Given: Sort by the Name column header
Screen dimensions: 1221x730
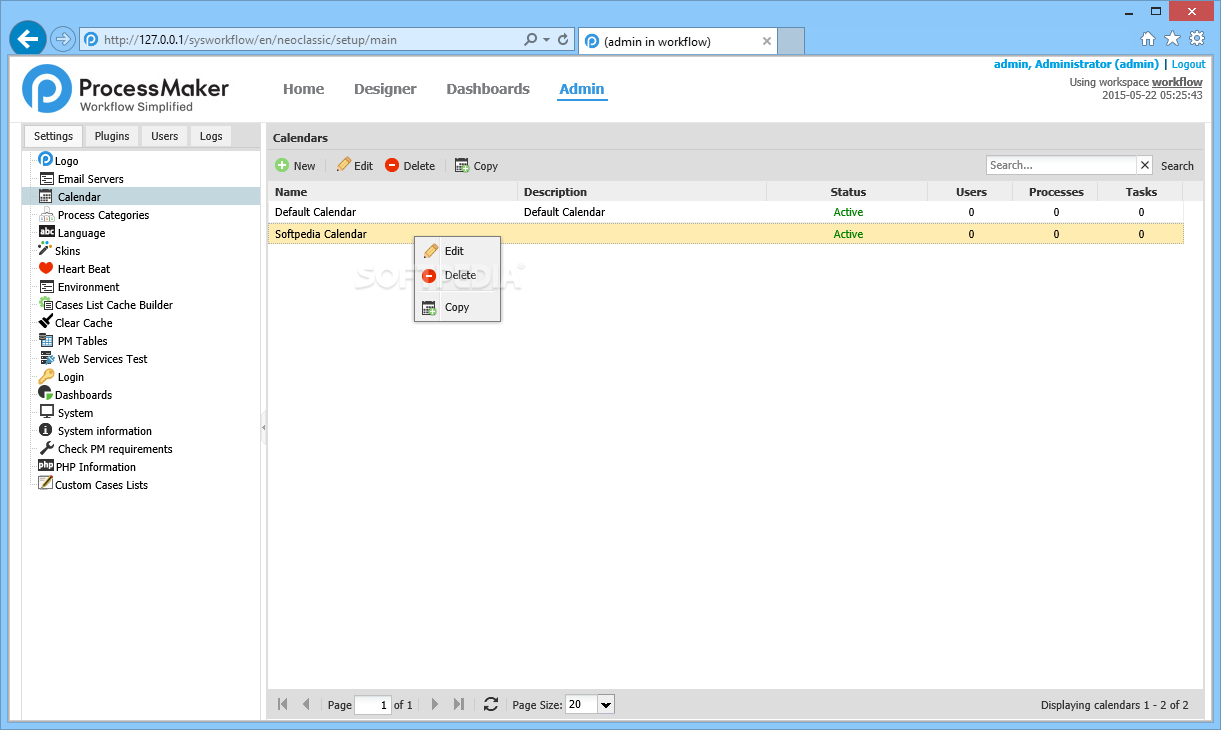Looking at the screenshot, I should [393, 191].
